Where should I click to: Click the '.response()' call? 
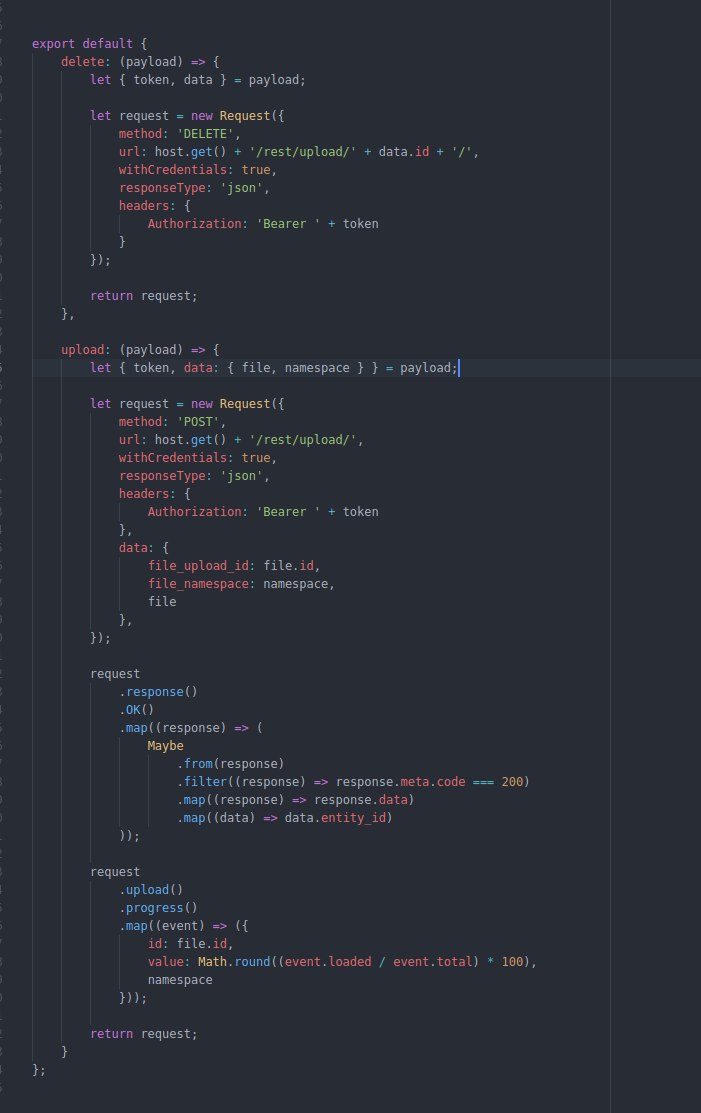click(x=158, y=692)
